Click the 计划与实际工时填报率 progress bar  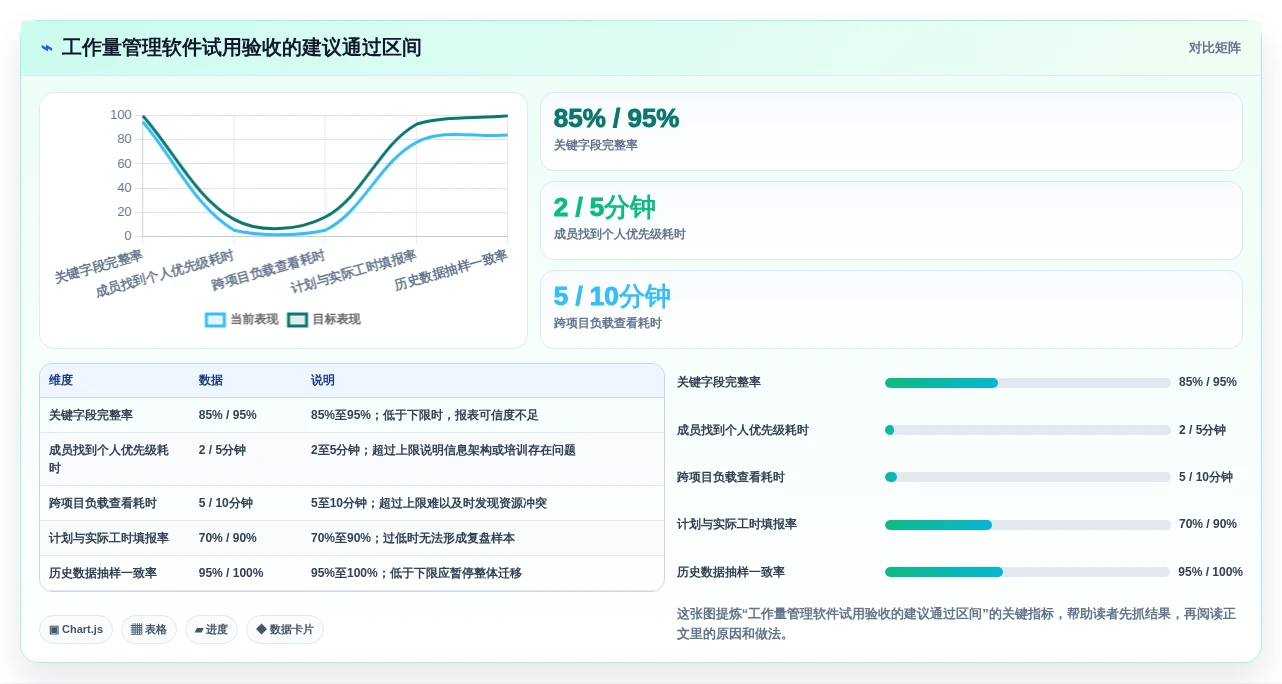1027,525
